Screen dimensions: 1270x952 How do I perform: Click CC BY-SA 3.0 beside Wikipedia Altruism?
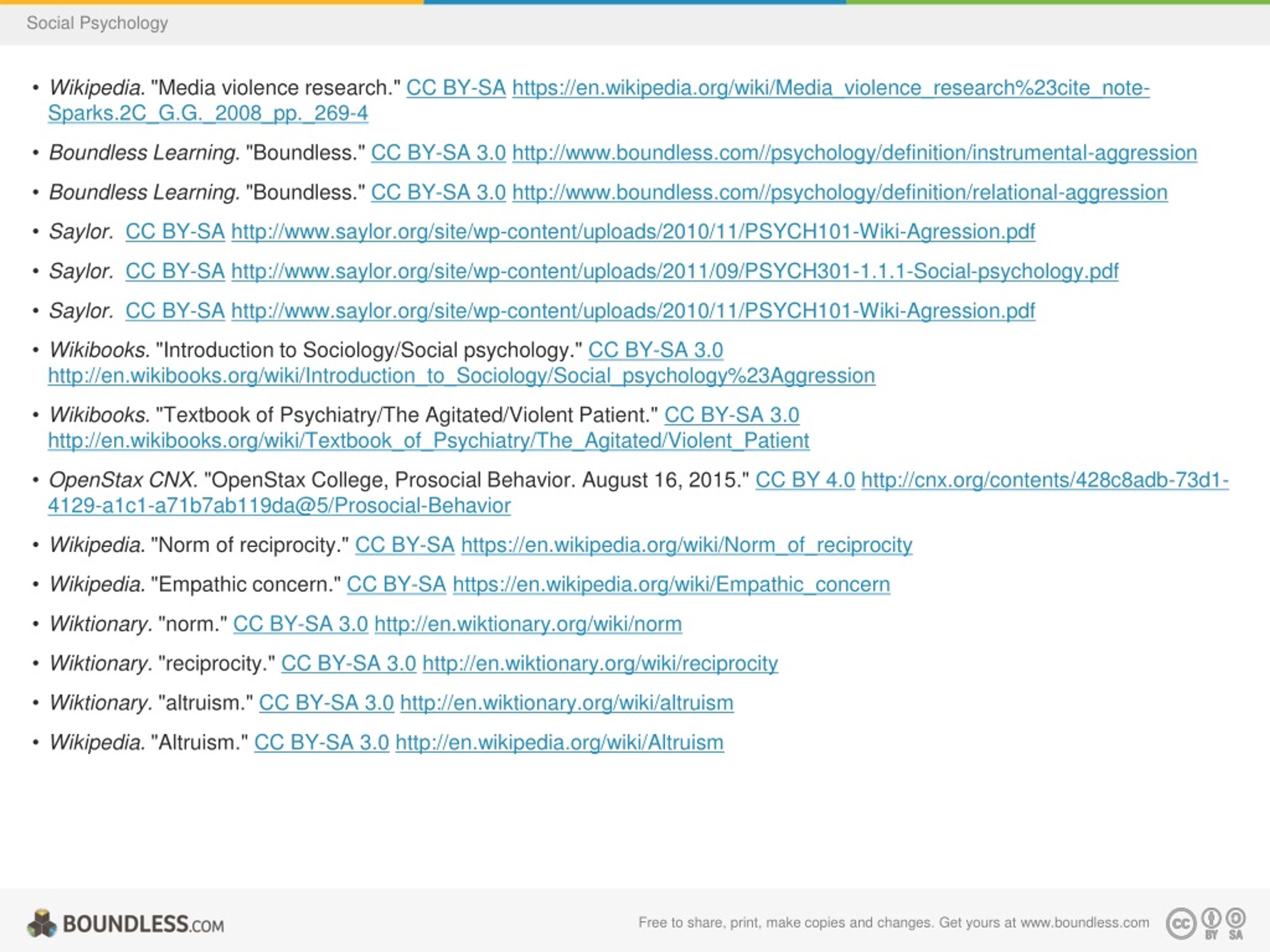tap(321, 743)
